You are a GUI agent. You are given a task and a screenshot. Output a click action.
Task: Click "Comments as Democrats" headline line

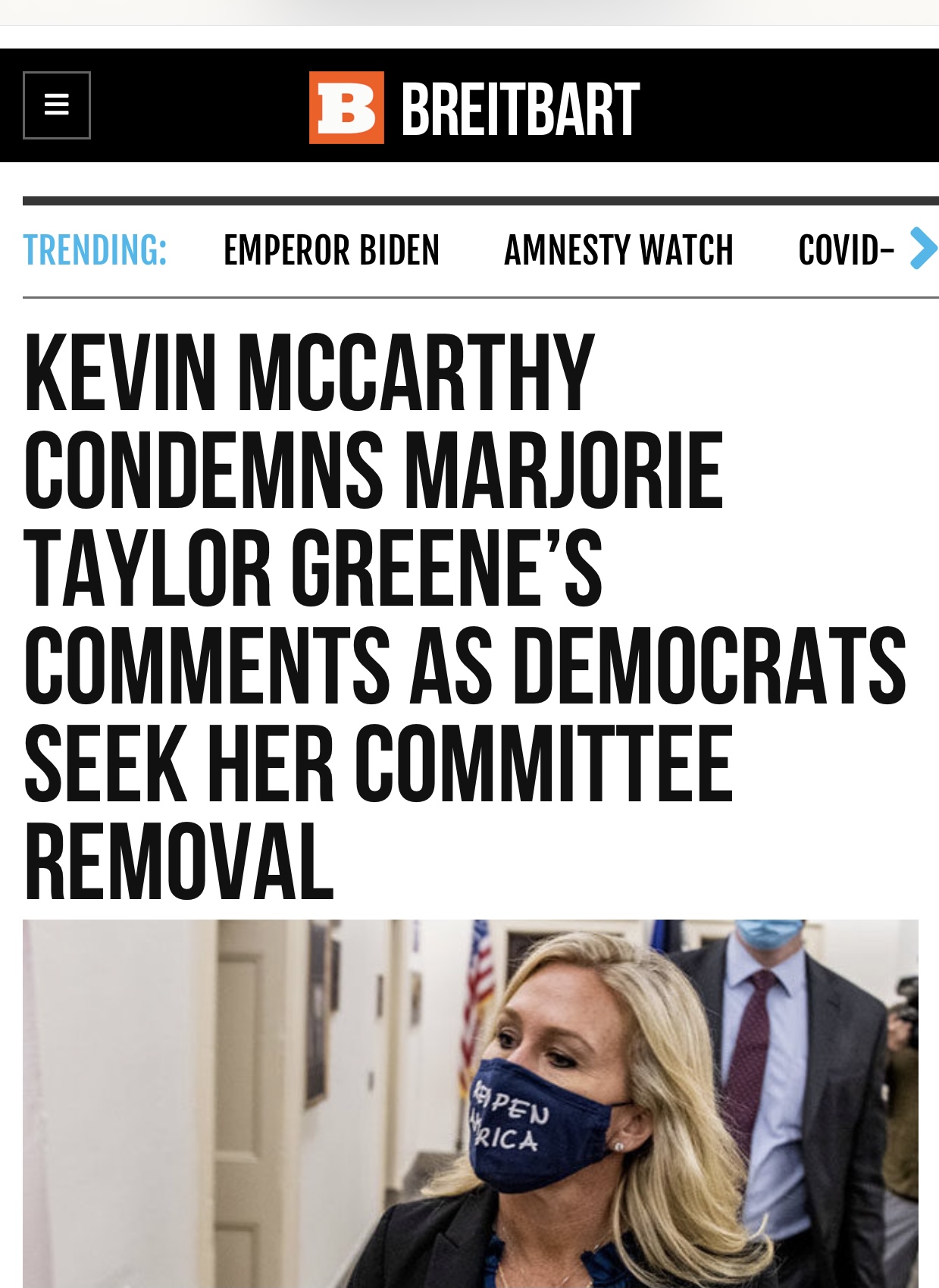[x=465, y=666]
